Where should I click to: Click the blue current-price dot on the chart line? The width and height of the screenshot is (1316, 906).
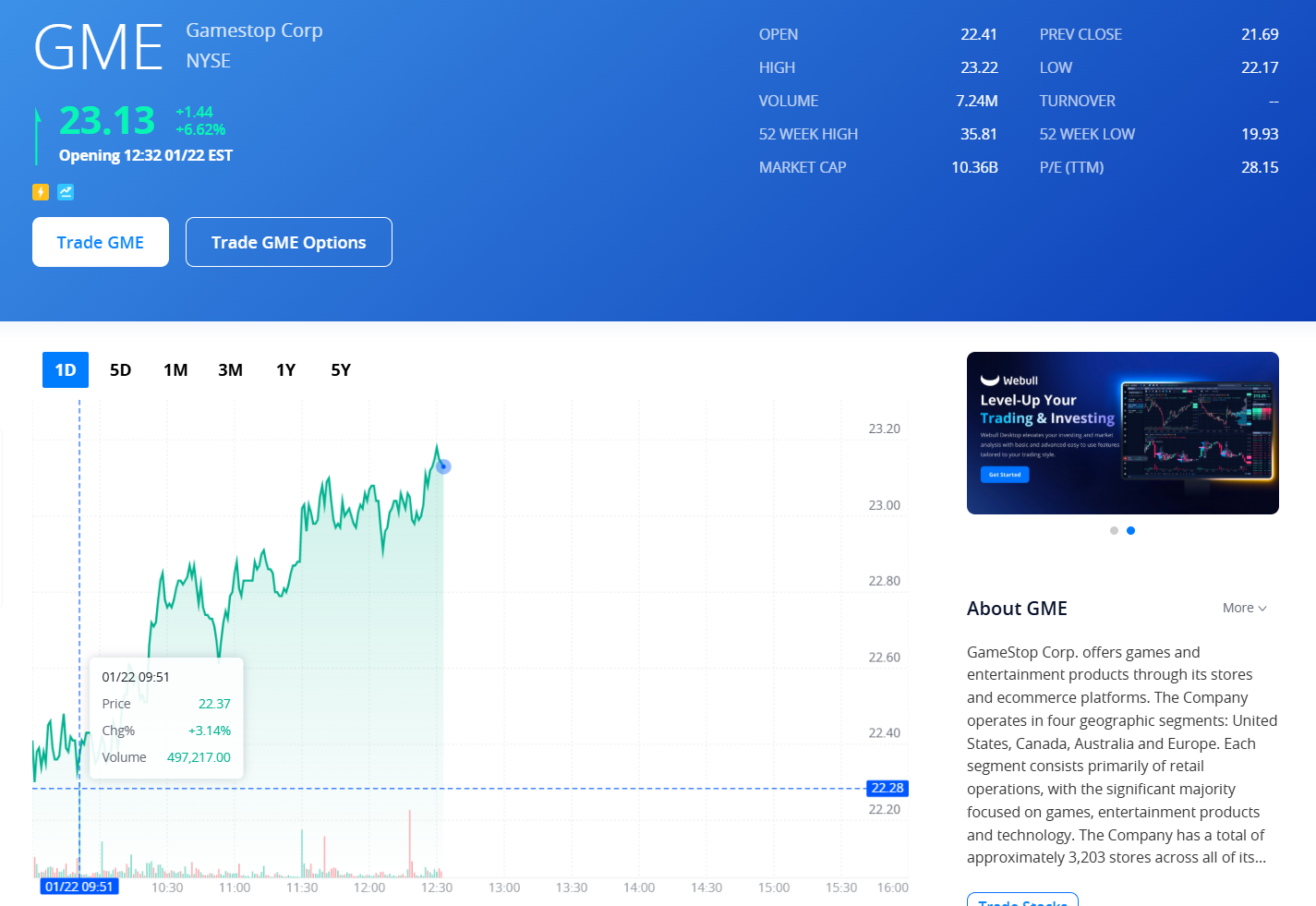(443, 466)
